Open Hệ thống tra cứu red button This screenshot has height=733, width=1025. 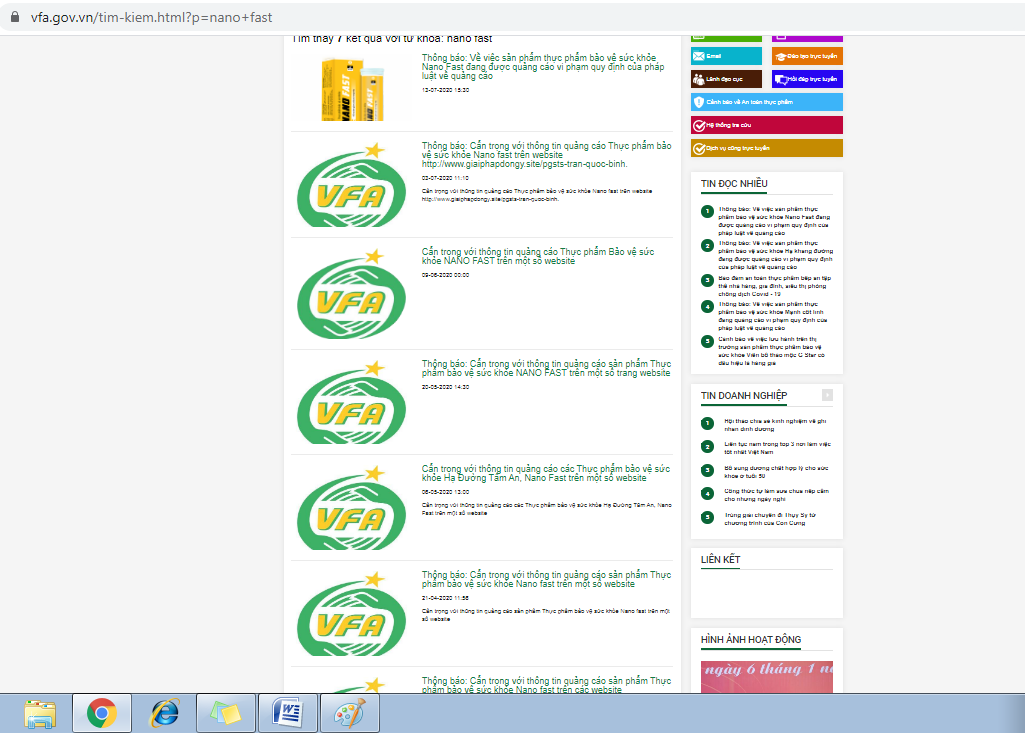coord(766,125)
